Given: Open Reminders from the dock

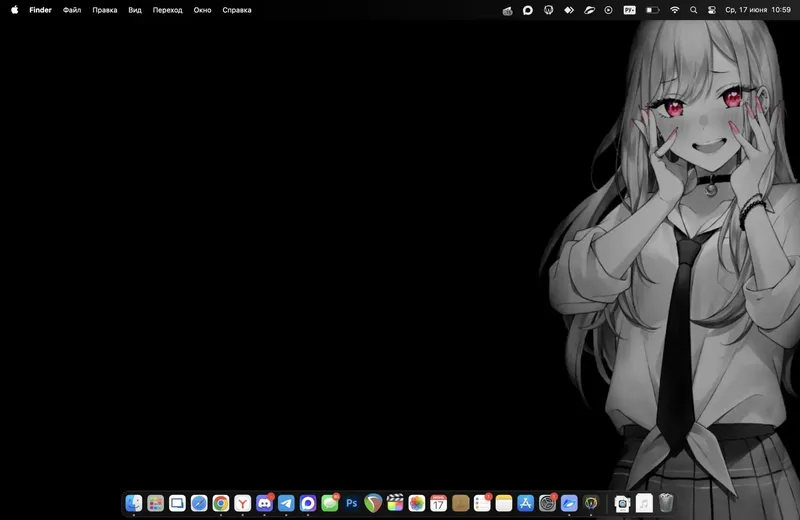Looking at the screenshot, I should 482,503.
